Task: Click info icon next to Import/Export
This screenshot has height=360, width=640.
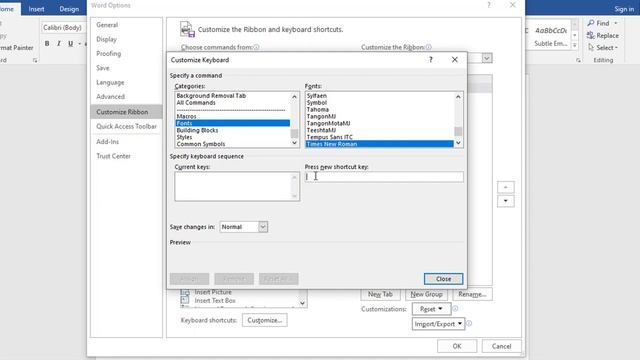Action: click(469, 323)
